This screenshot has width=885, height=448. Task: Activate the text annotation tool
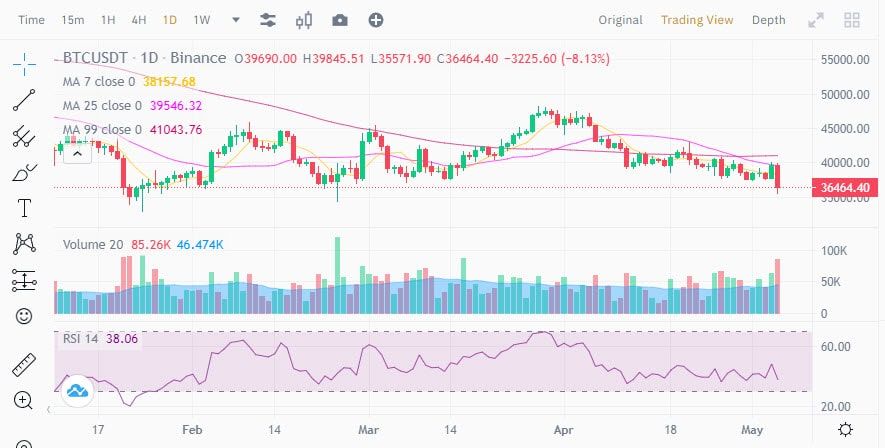[24, 208]
